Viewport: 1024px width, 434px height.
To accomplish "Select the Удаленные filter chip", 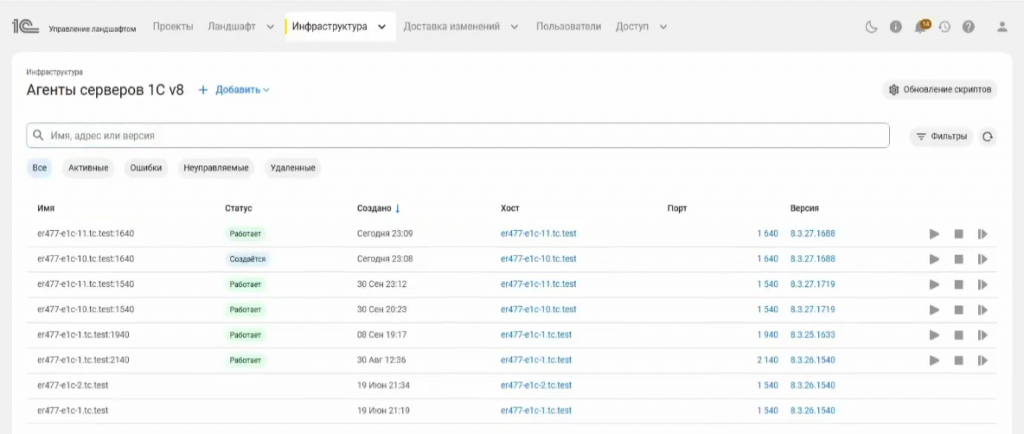I will tap(292, 168).
